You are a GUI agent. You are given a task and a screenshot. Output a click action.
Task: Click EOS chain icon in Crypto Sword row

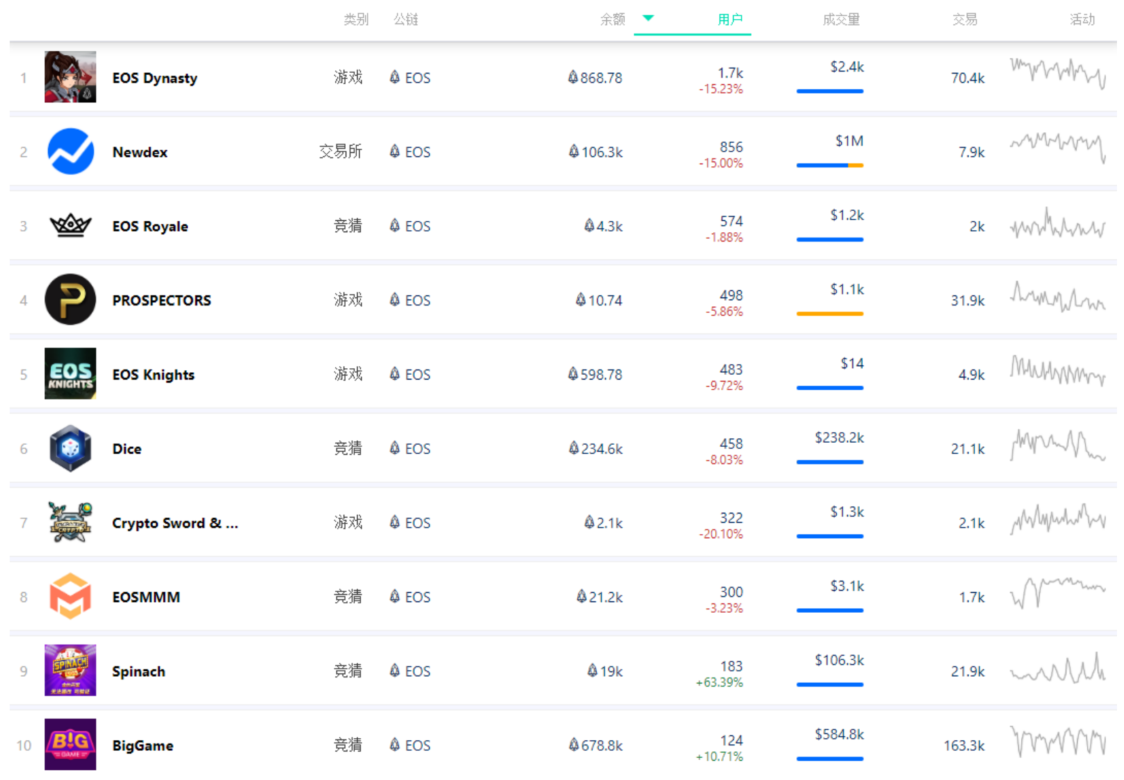(395, 522)
